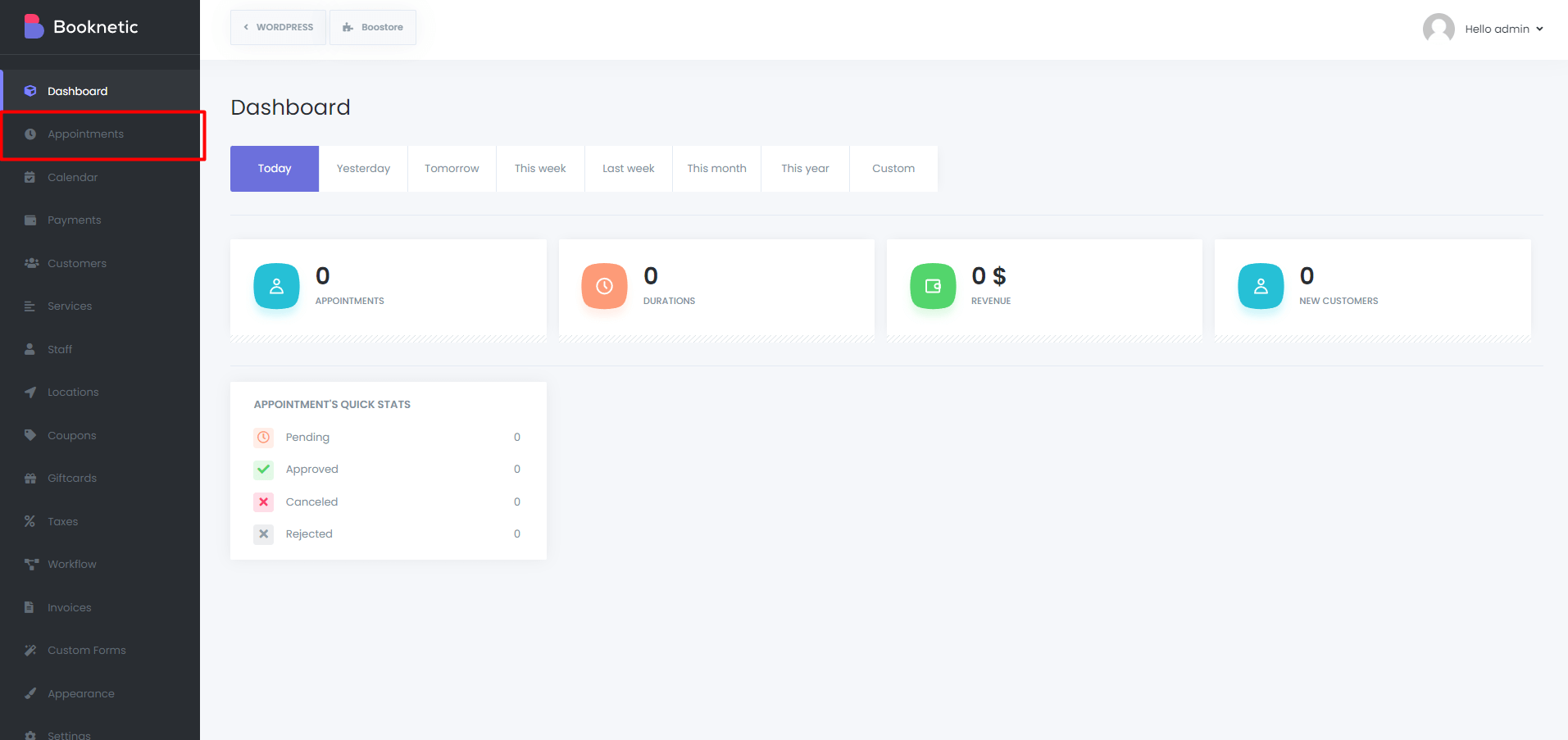Click the Staff person icon in sidebar
1568x740 pixels.
pyautogui.click(x=30, y=349)
